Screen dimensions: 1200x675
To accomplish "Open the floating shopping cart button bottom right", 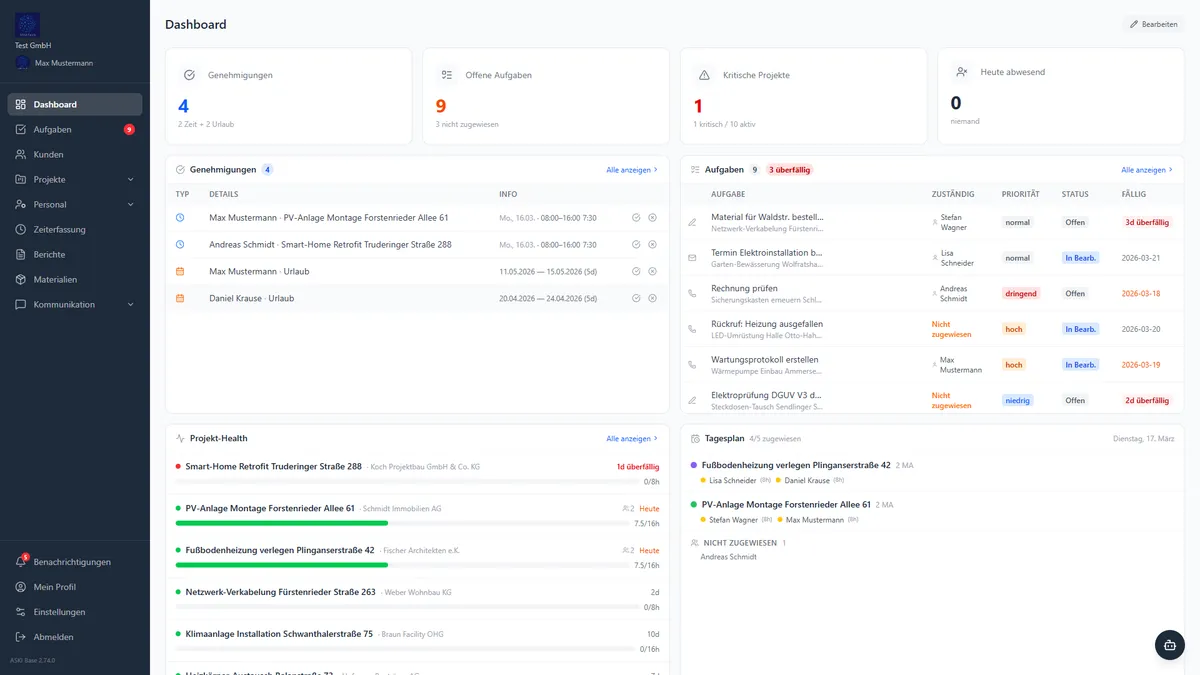I will coord(1169,644).
